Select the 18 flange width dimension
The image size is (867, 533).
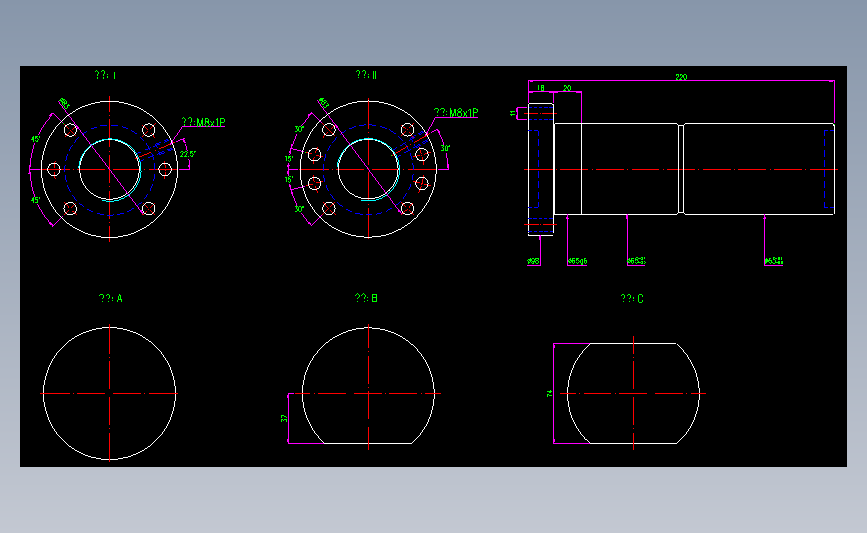tap(541, 88)
